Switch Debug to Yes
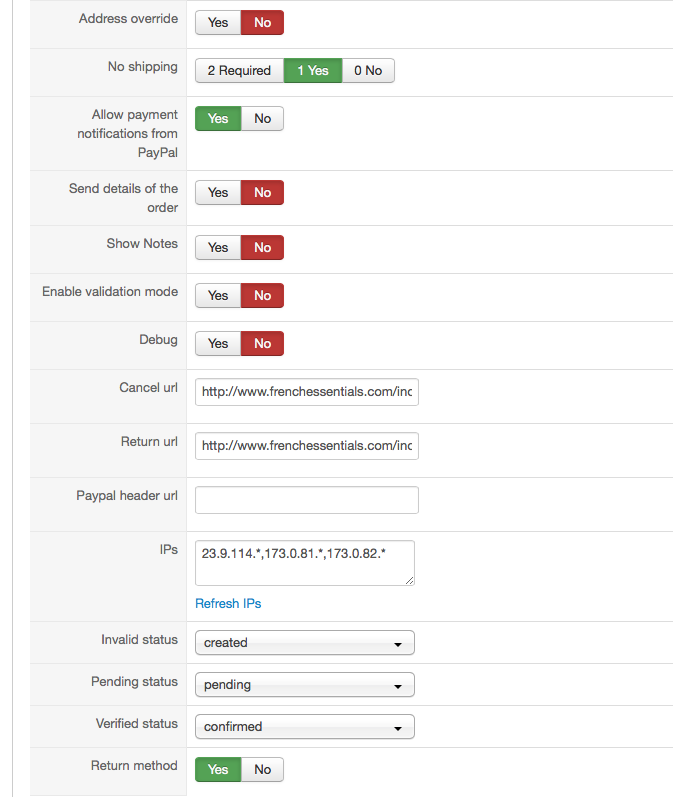The height and width of the screenshot is (797, 673). point(218,344)
